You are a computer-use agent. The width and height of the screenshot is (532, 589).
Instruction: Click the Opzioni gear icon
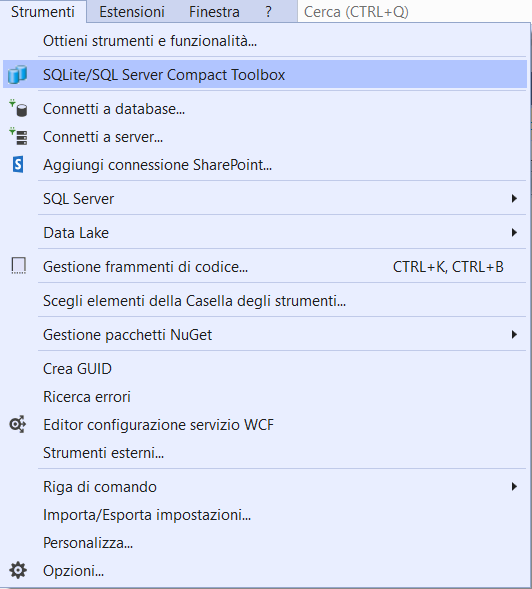tap(18, 570)
